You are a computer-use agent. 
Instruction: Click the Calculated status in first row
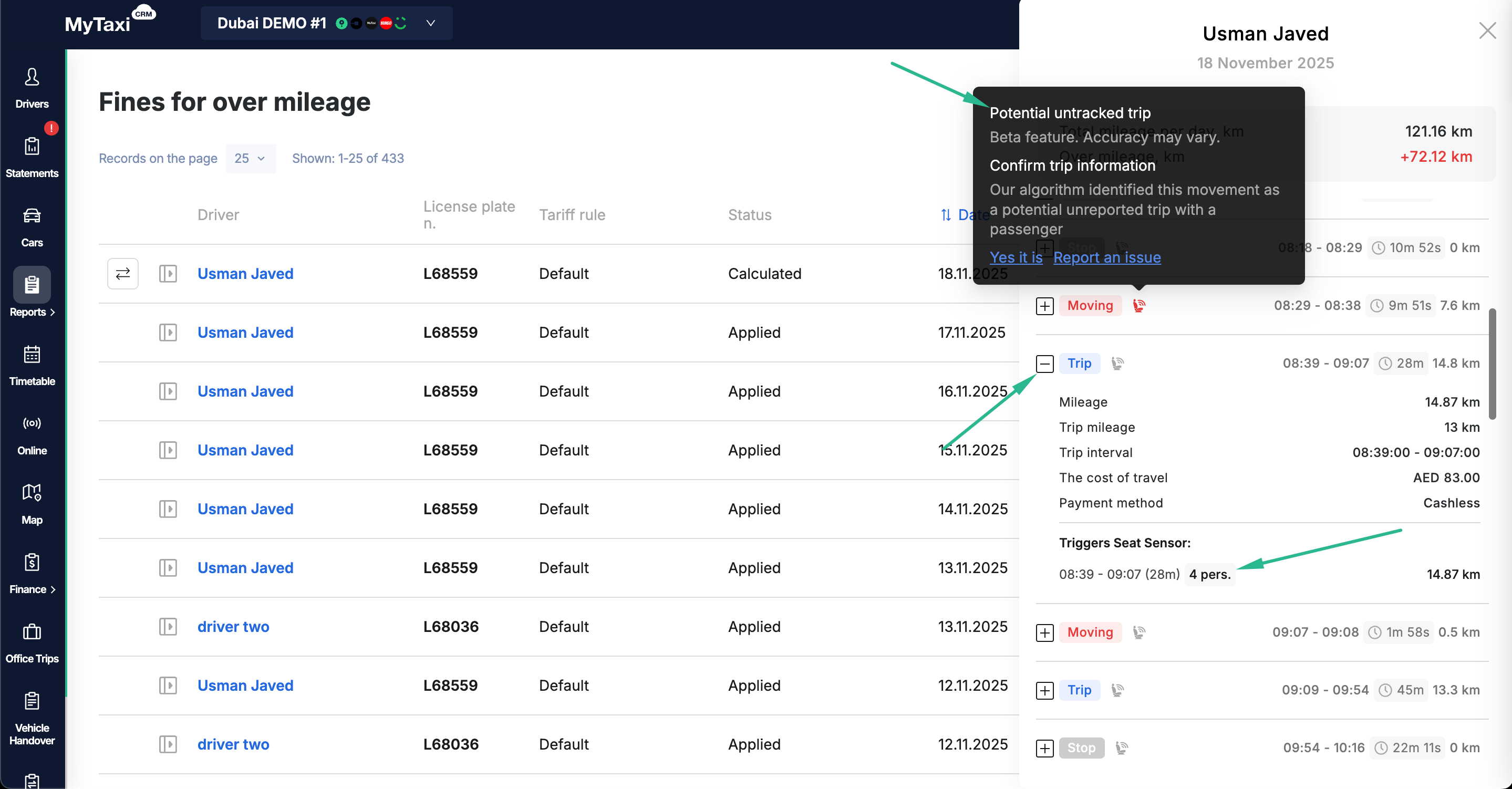tap(765, 274)
